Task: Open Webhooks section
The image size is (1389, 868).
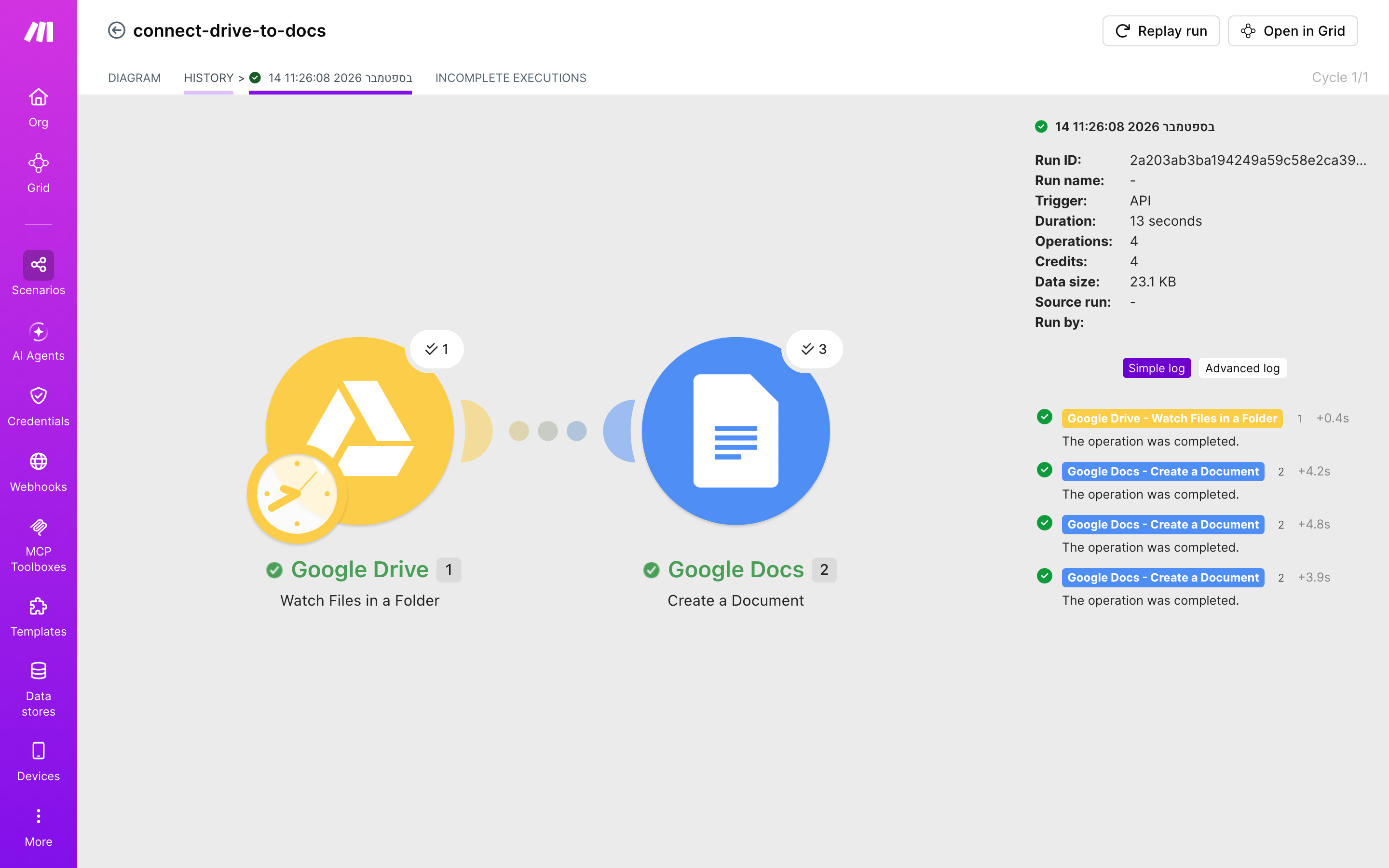Action: 39,473
